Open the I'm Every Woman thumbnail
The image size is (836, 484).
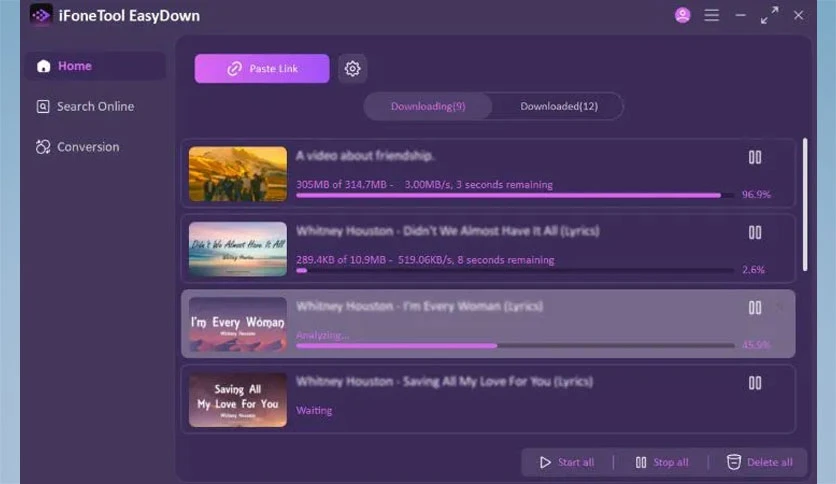pyautogui.click(x=238, y=324)
